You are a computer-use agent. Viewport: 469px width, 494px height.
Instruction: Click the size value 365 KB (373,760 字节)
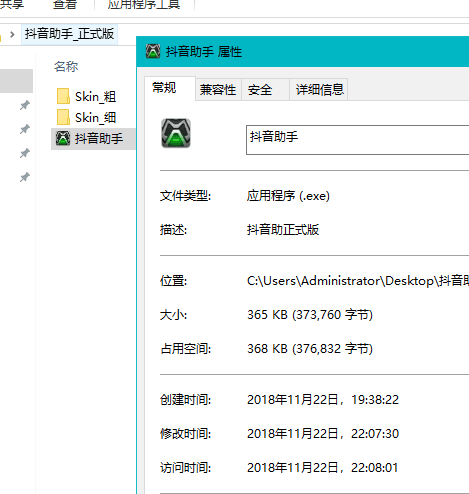click(310, 315)
